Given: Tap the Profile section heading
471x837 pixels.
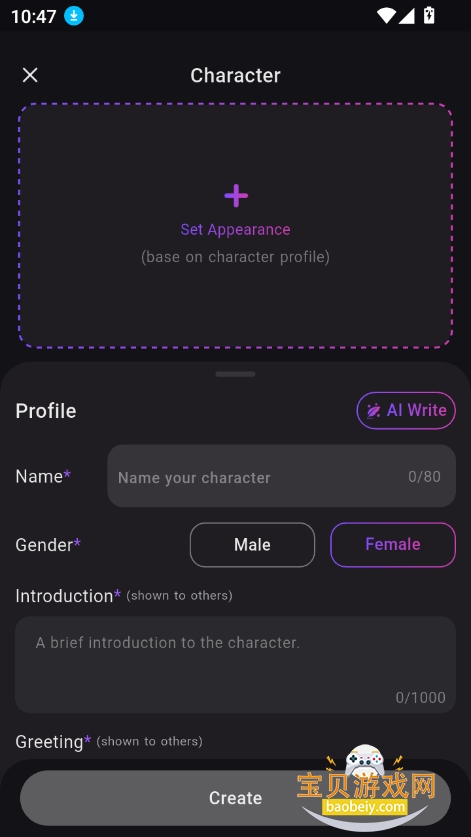Looking at the screenshot, I should click(46, 411).
